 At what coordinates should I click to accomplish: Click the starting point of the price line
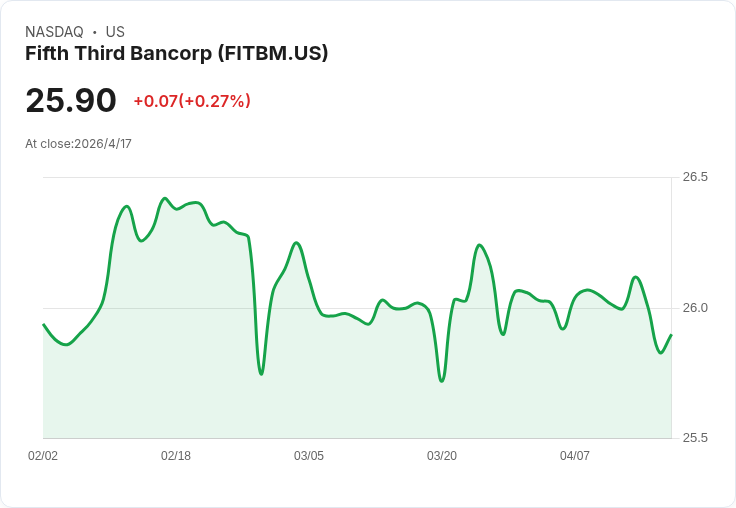[44, 324]
